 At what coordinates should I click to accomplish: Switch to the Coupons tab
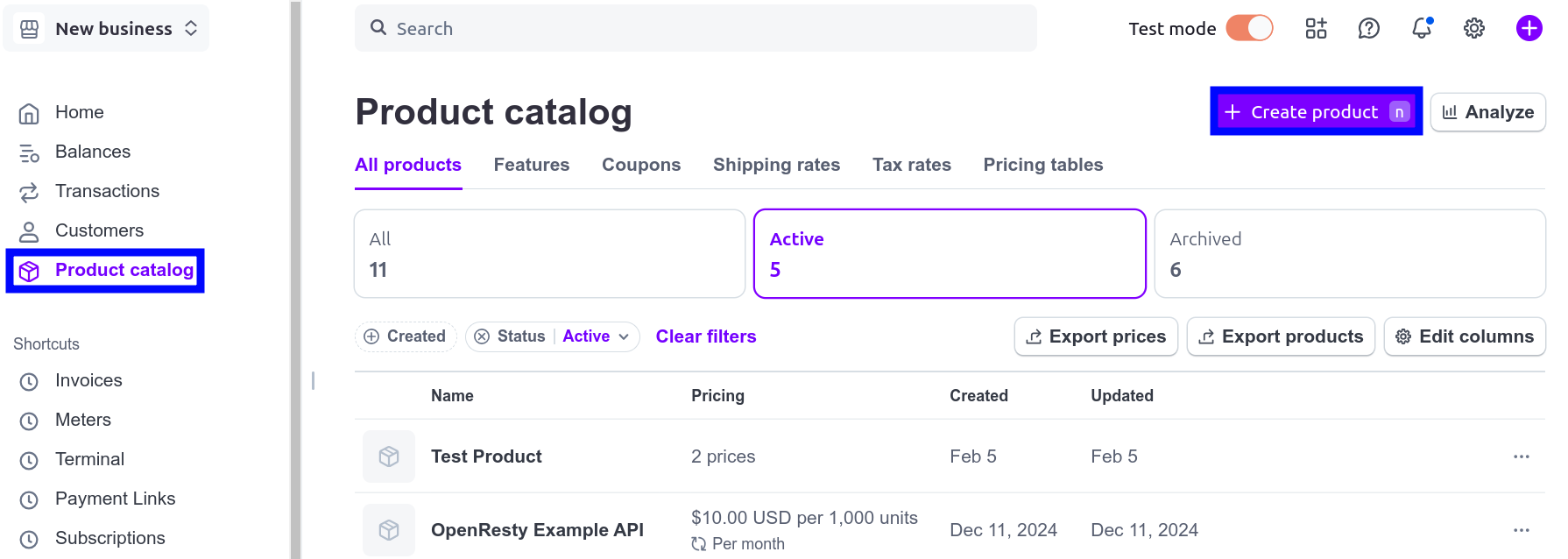640,165
